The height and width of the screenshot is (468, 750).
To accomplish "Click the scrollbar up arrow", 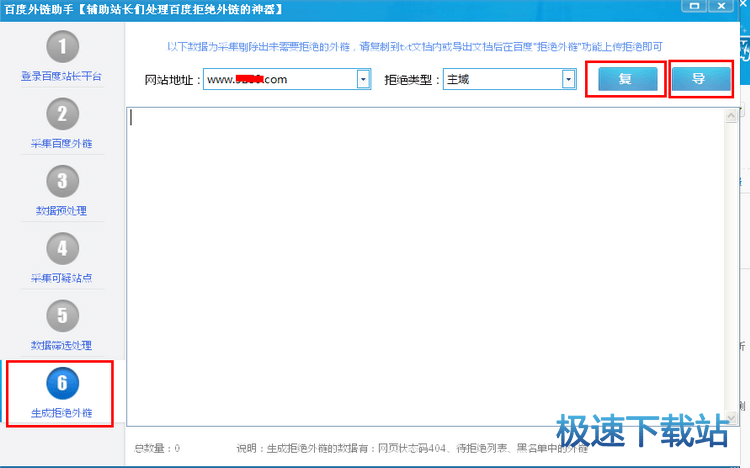I will pyautogui.click(x=731, y=116).
